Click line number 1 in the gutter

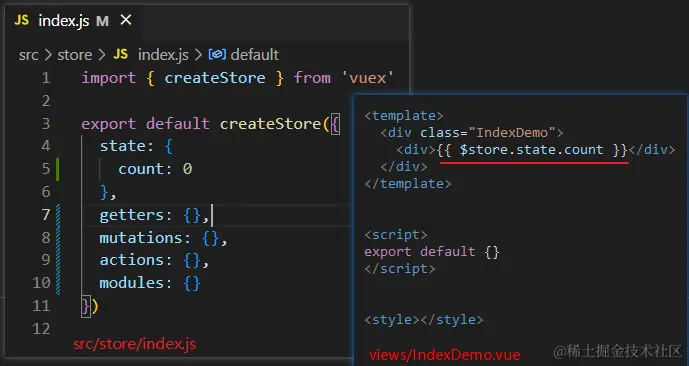click(46, 78)
